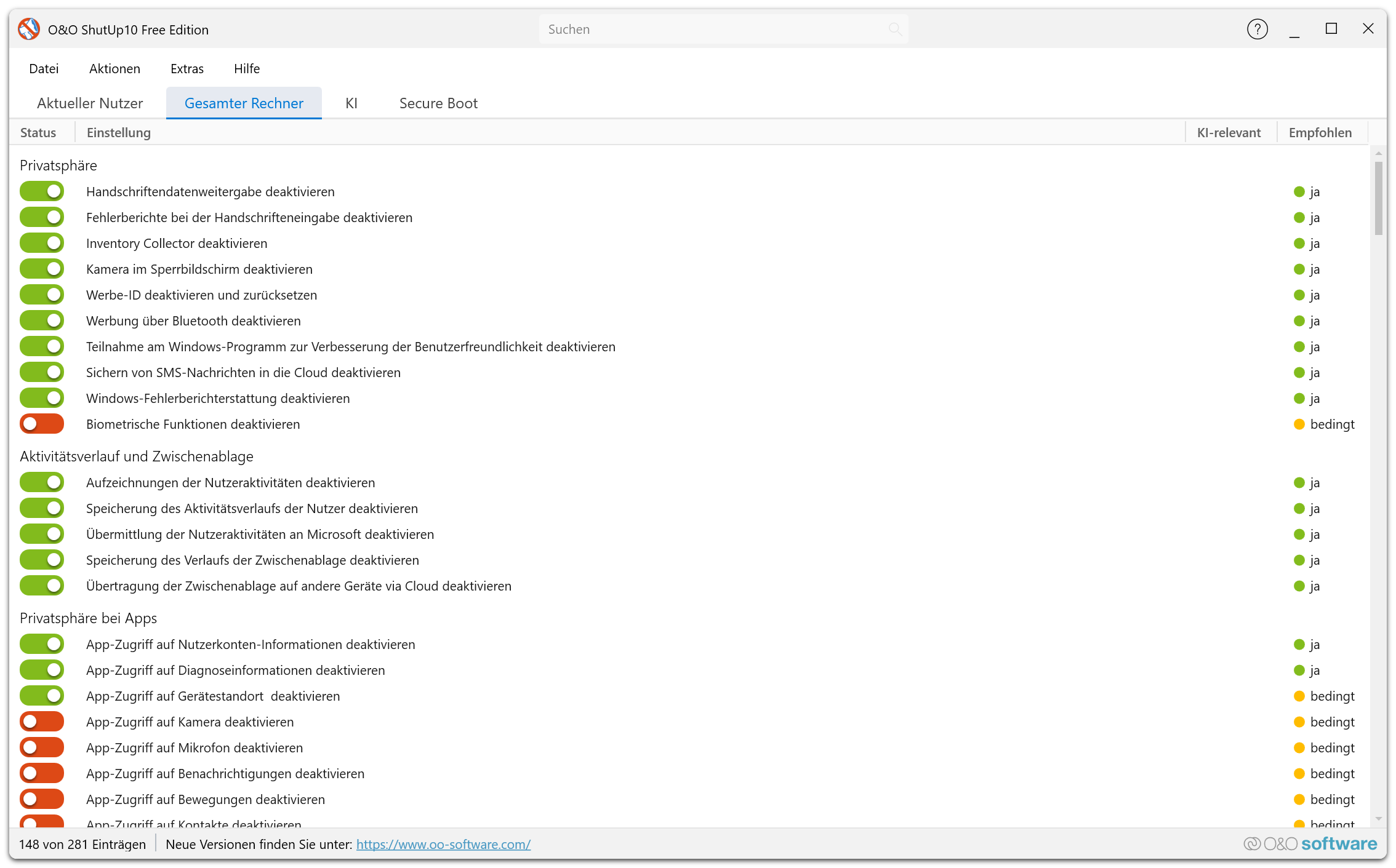Select App-Zugriff auf Nutzerkonten-Informationen text
The width and height of the screenshot is (1396, 868).
(x=251, y=645)
